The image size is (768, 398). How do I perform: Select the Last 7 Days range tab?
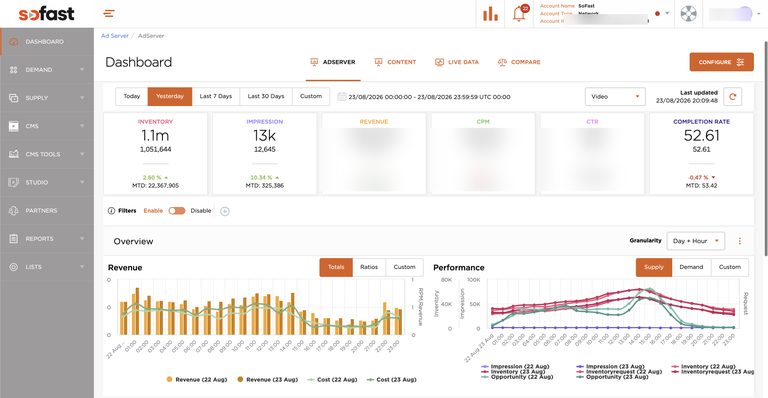(x=216, y=96)
